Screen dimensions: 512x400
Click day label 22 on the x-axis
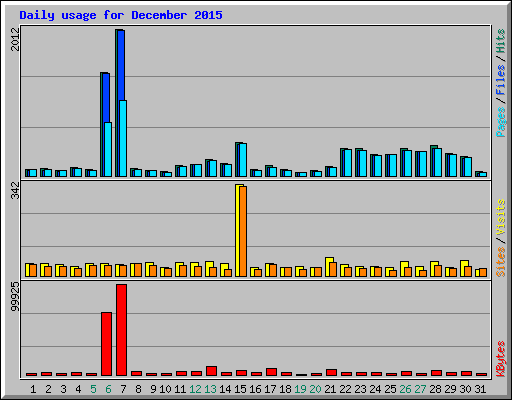click(345, 389)
